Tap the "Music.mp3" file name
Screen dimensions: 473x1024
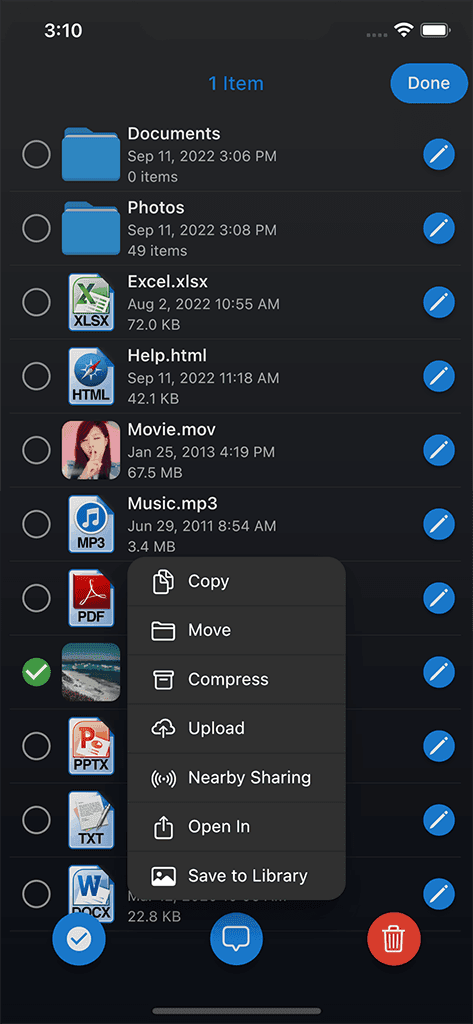click(x=172, y=503)
